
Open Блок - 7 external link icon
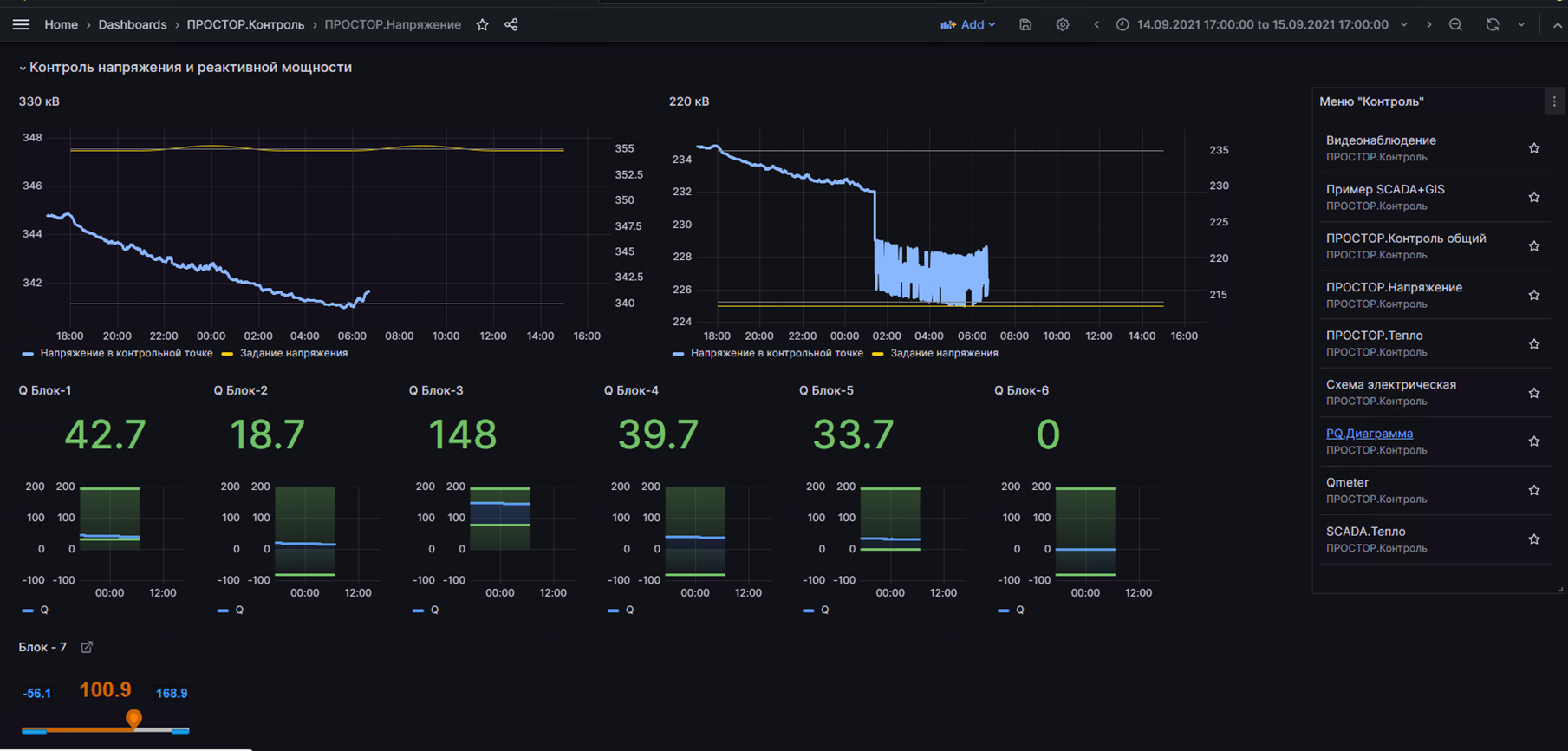pyautogui.click(x=87, y=648)
